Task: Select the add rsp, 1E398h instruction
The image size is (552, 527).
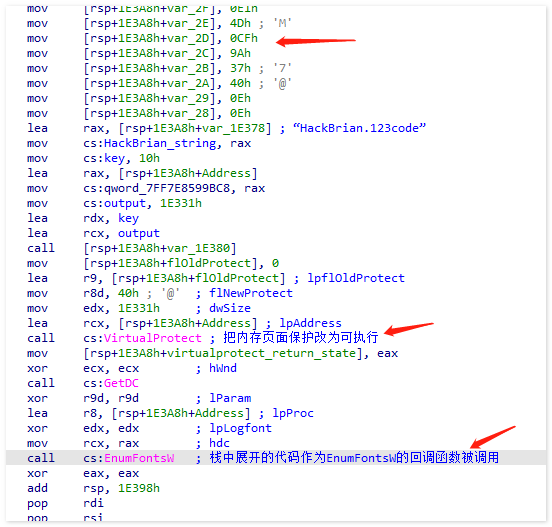Action: 93,488
